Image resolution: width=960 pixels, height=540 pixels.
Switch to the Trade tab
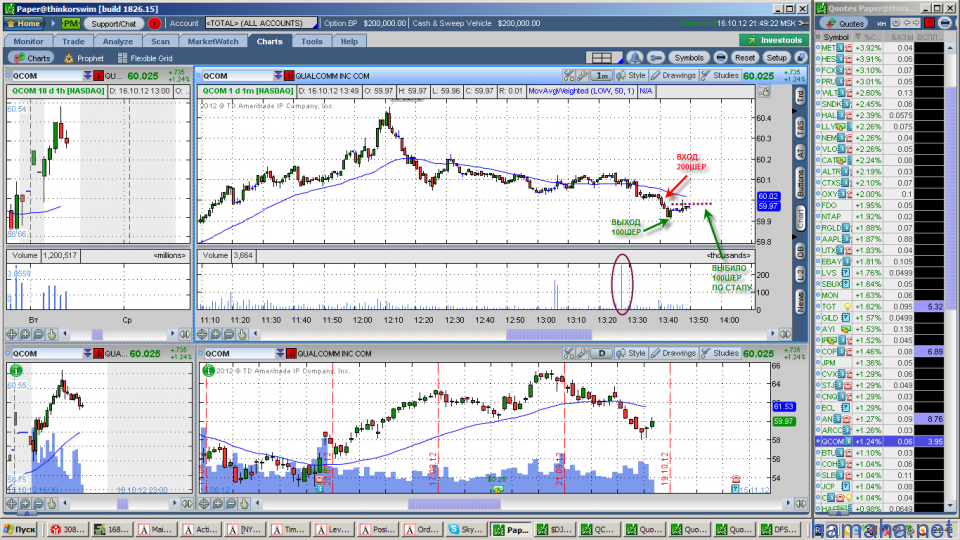[x=73, y=41]
